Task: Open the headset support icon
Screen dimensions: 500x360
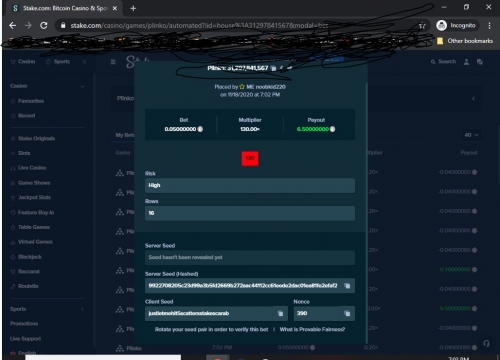Action: (x=486, y=343)
